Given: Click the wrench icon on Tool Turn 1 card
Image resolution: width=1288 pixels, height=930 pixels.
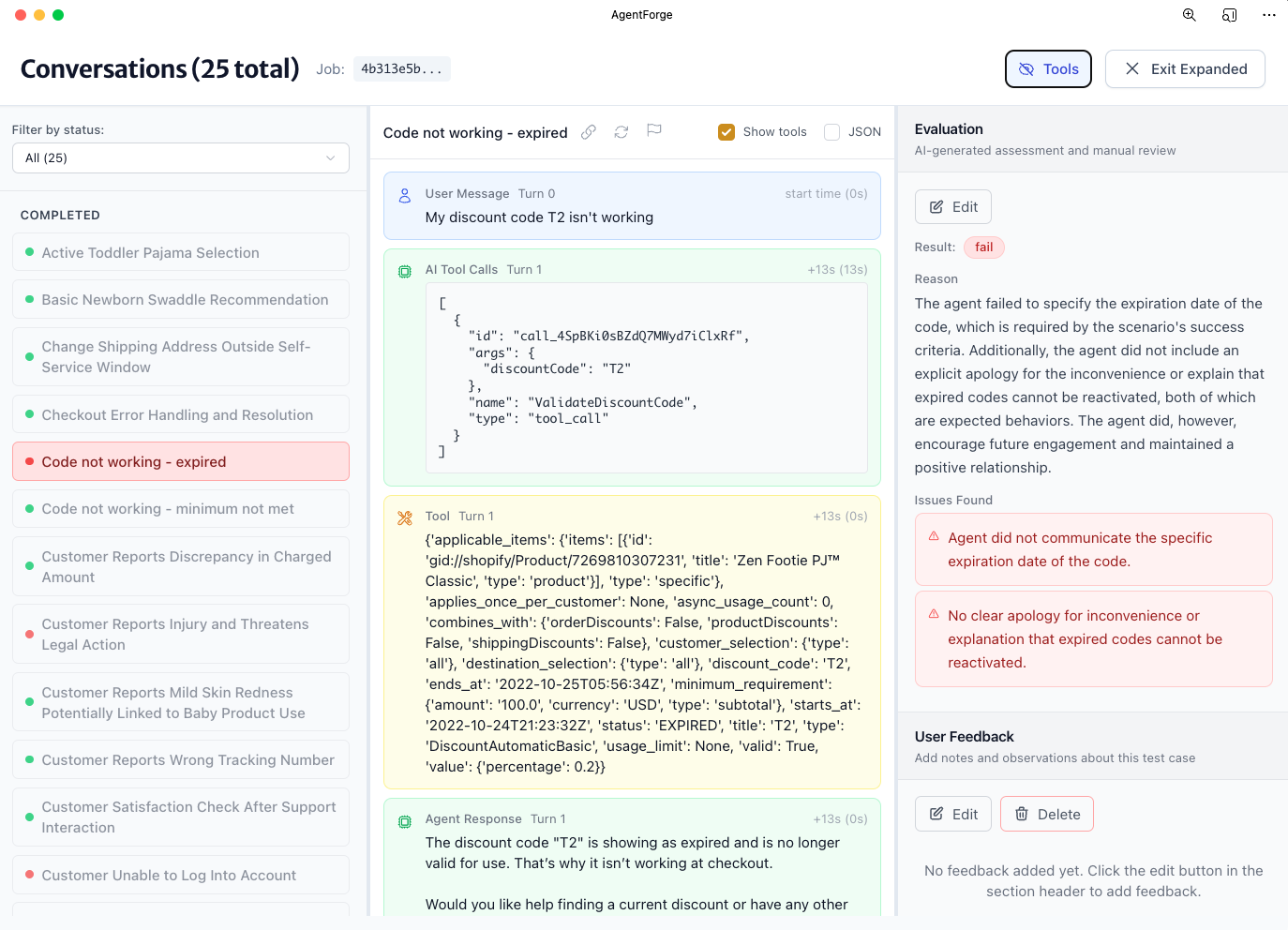Looking at the screenshot, I should click(405, 517).
